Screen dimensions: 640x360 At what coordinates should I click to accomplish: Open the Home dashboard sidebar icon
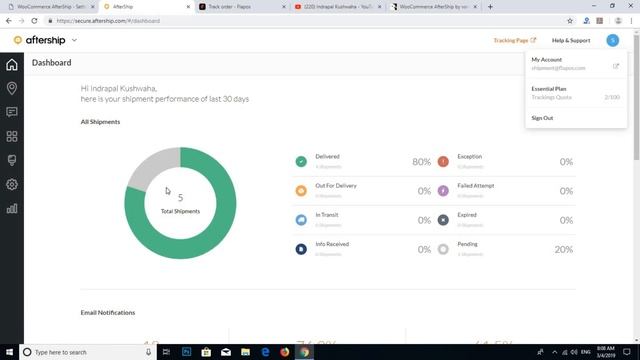click(12, 64)
